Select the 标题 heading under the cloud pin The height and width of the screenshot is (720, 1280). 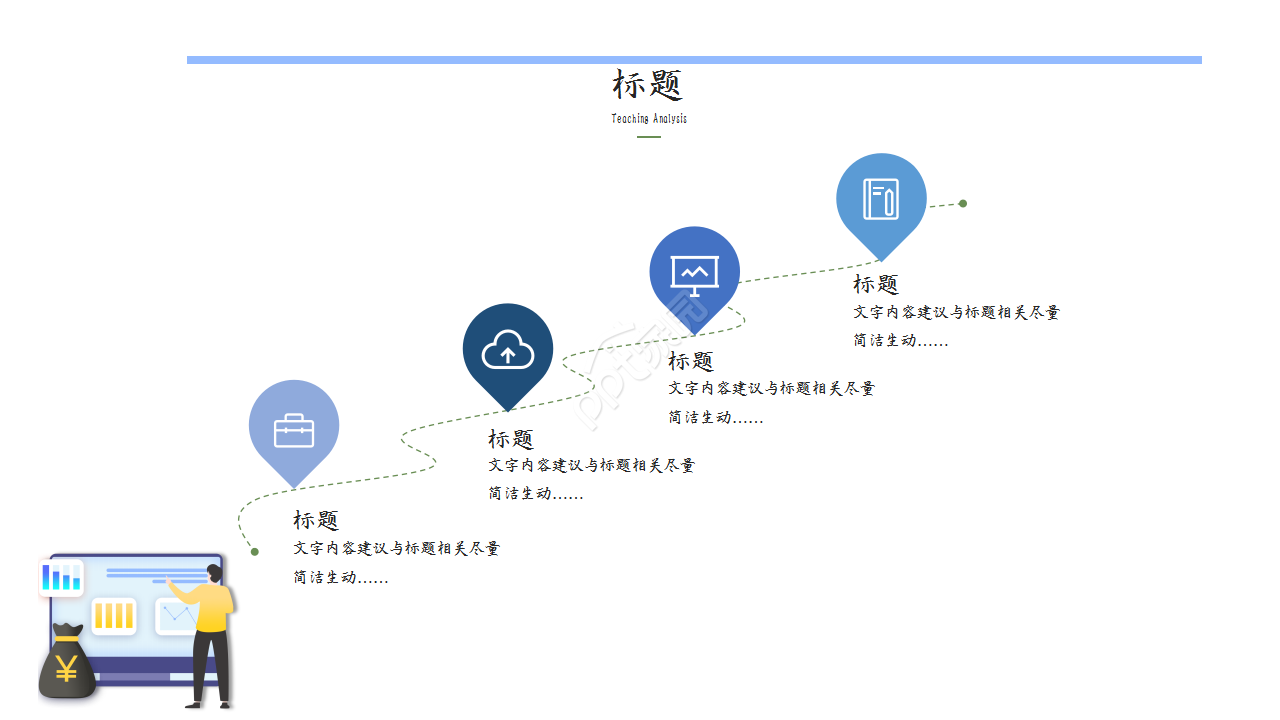click(x=511, y=438)
